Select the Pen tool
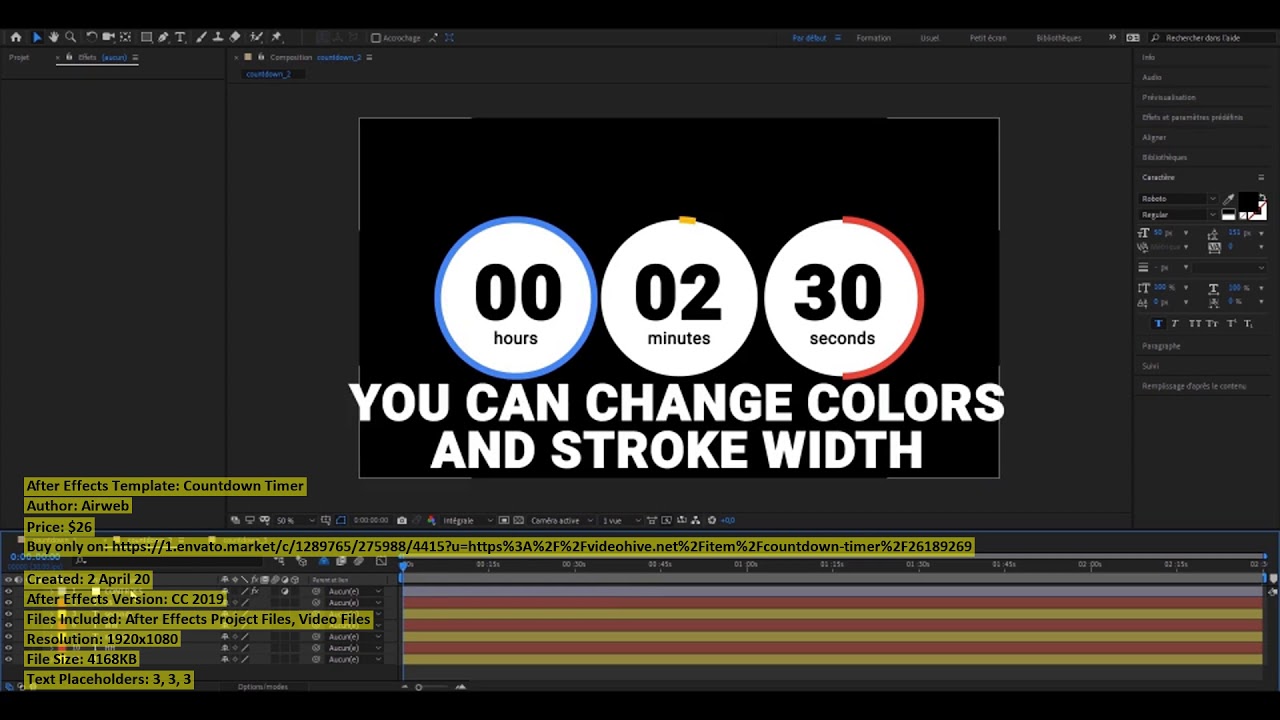The image size is (1280, 720). click(163, 37)
